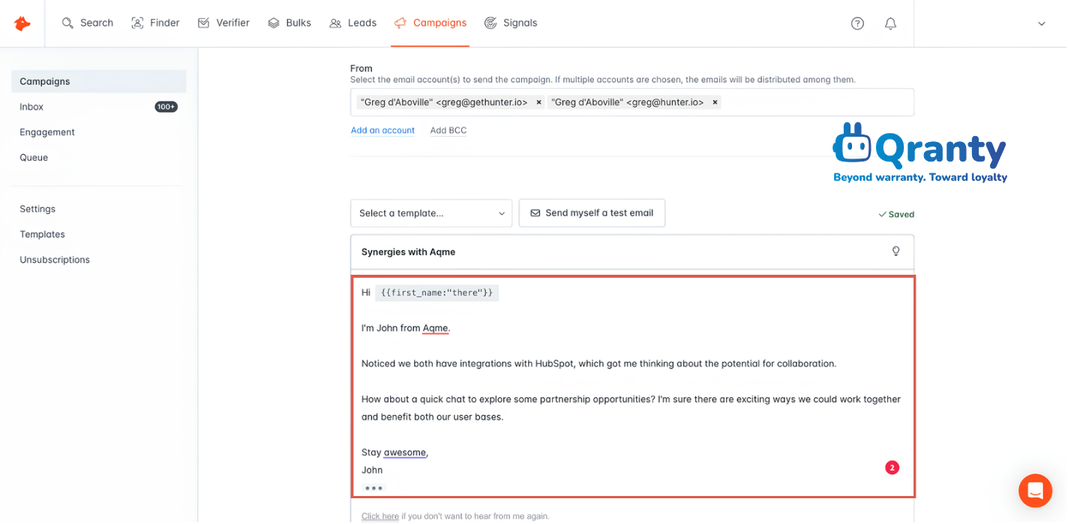
Task: Open the Select a template dropdown
Action: coord(431,213)
